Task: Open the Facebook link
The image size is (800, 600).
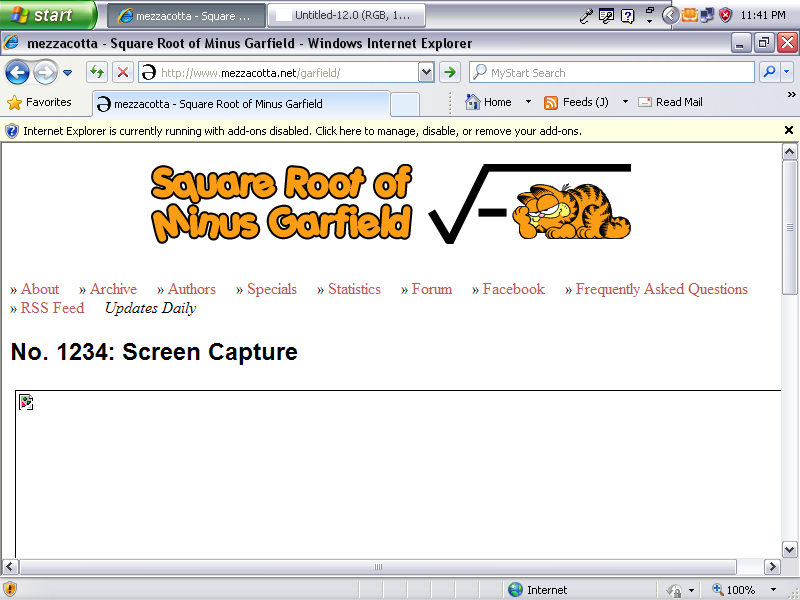Action: [x=514, y=289]
